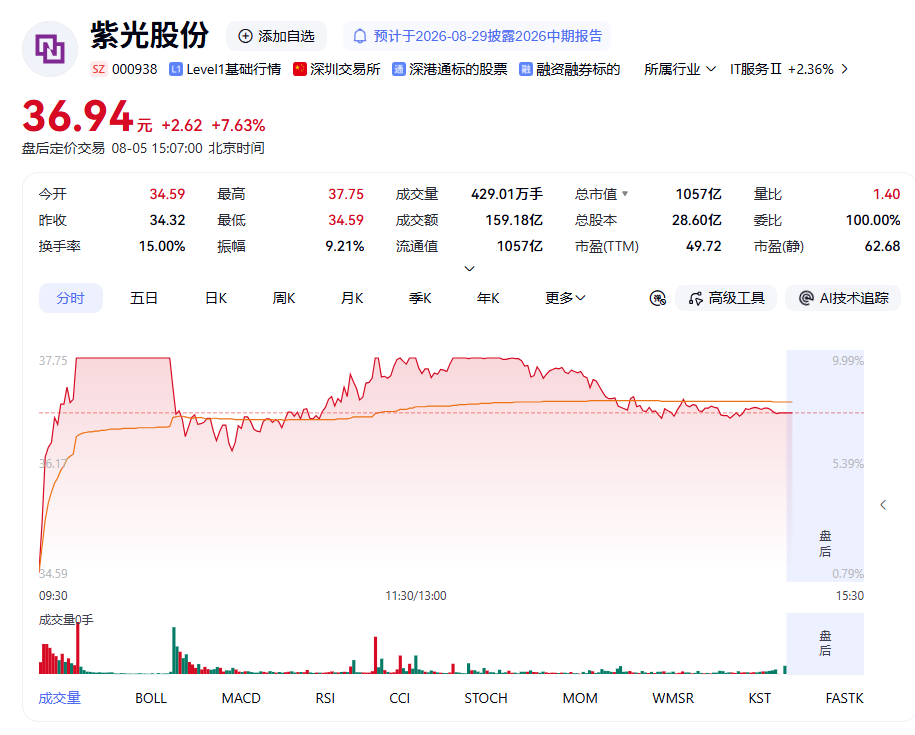Click the 159.18亿 turnover value
This screenshot has width=915, height=735.
tap(514, 220)
